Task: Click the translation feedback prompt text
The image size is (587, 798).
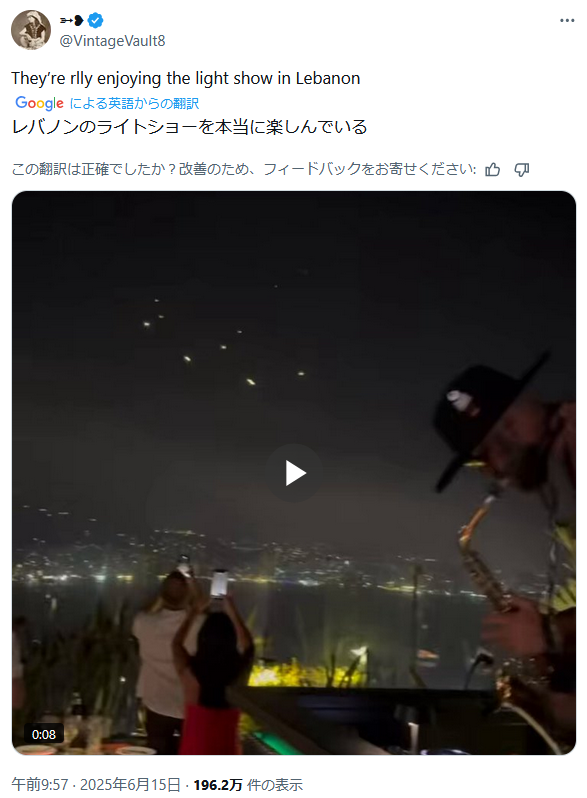Action: (244, 169)
